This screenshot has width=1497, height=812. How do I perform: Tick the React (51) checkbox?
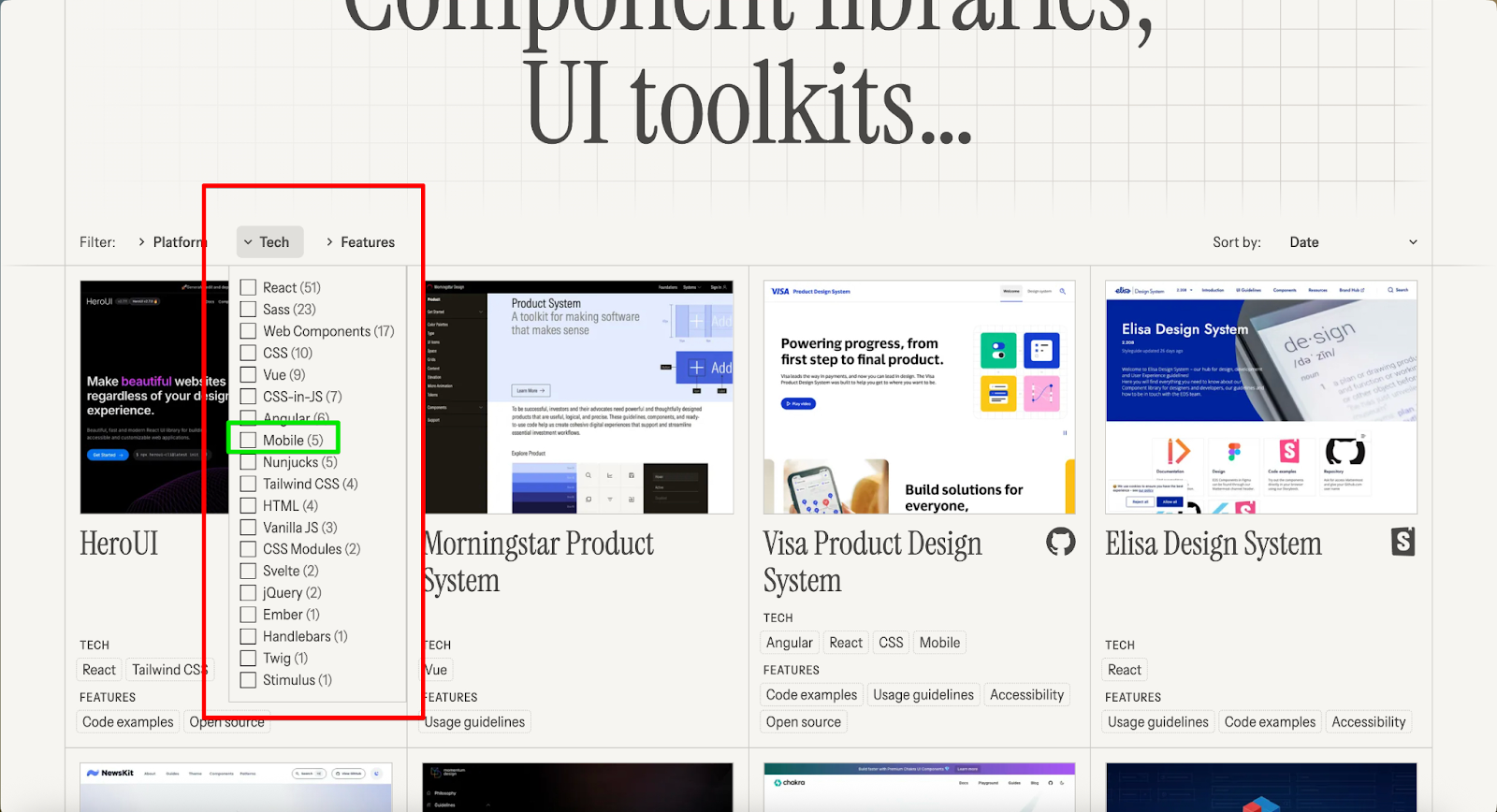248,287
